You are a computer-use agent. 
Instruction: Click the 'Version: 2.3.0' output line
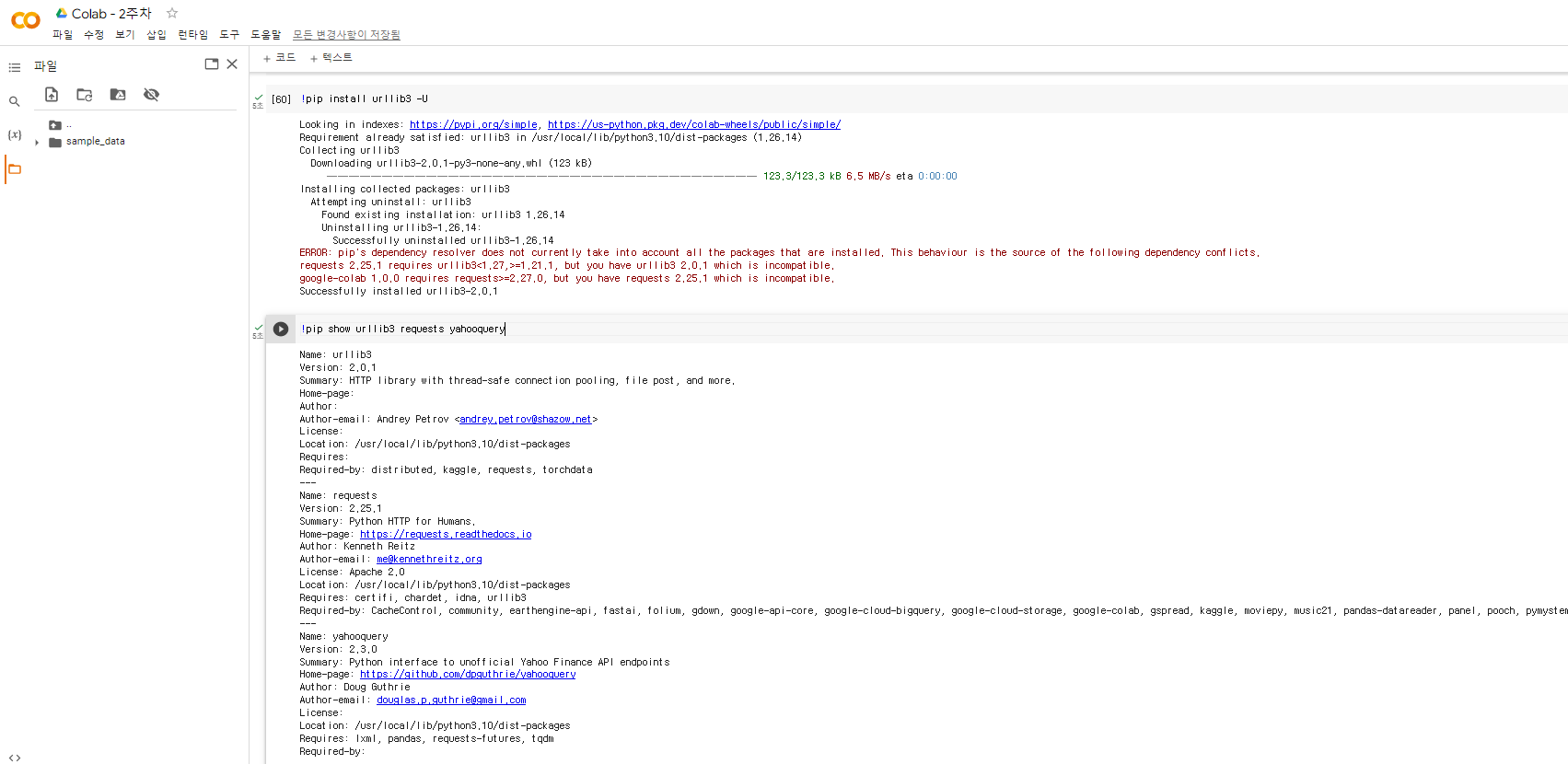338,650
